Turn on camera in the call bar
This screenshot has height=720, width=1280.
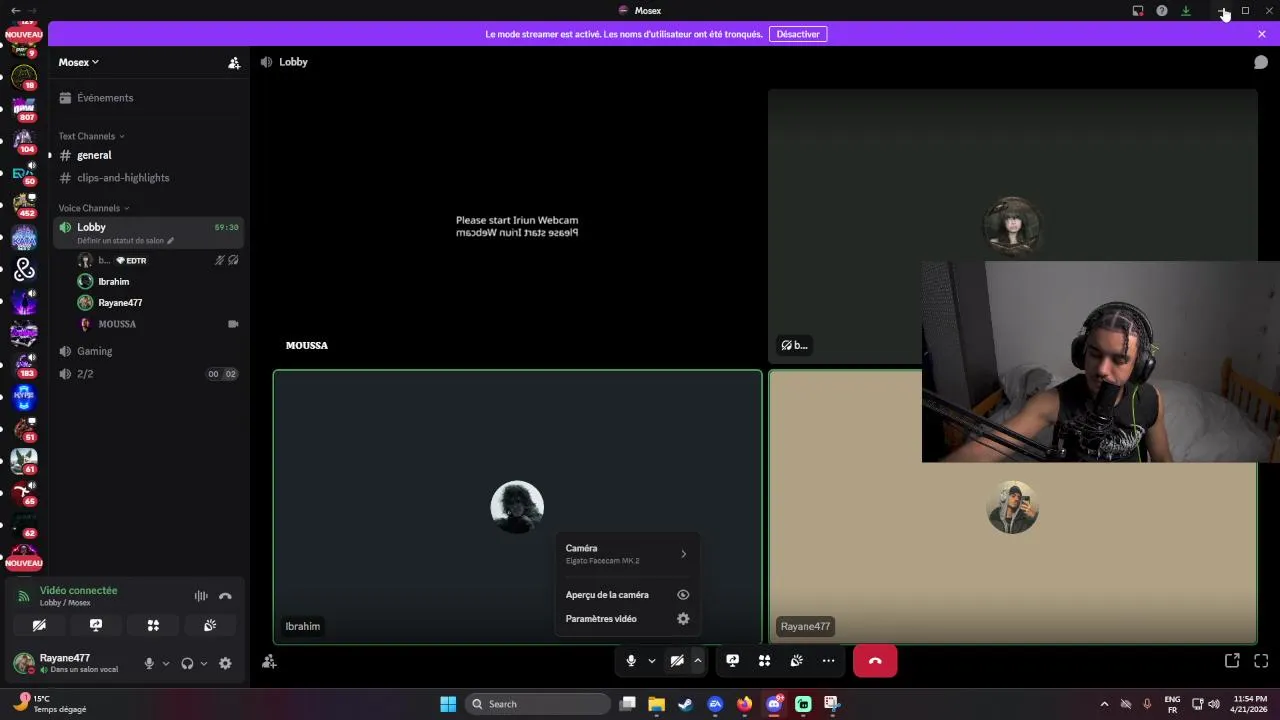pos(677,661)
